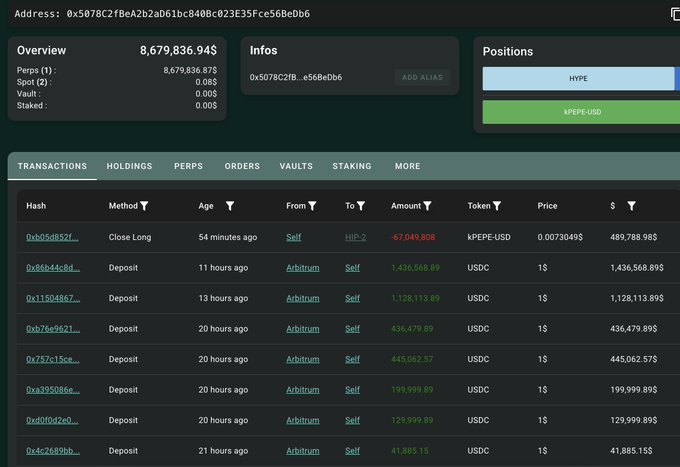This screenshot has width=680, height=467.
Task: Open the Vaults tab
Action: tap(296, 166)
